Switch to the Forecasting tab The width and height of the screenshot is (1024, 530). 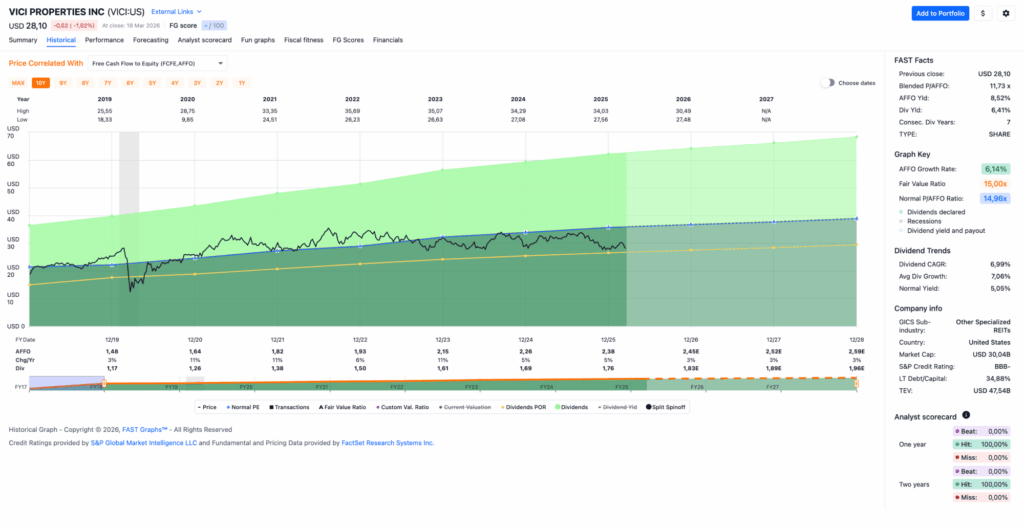150,40
